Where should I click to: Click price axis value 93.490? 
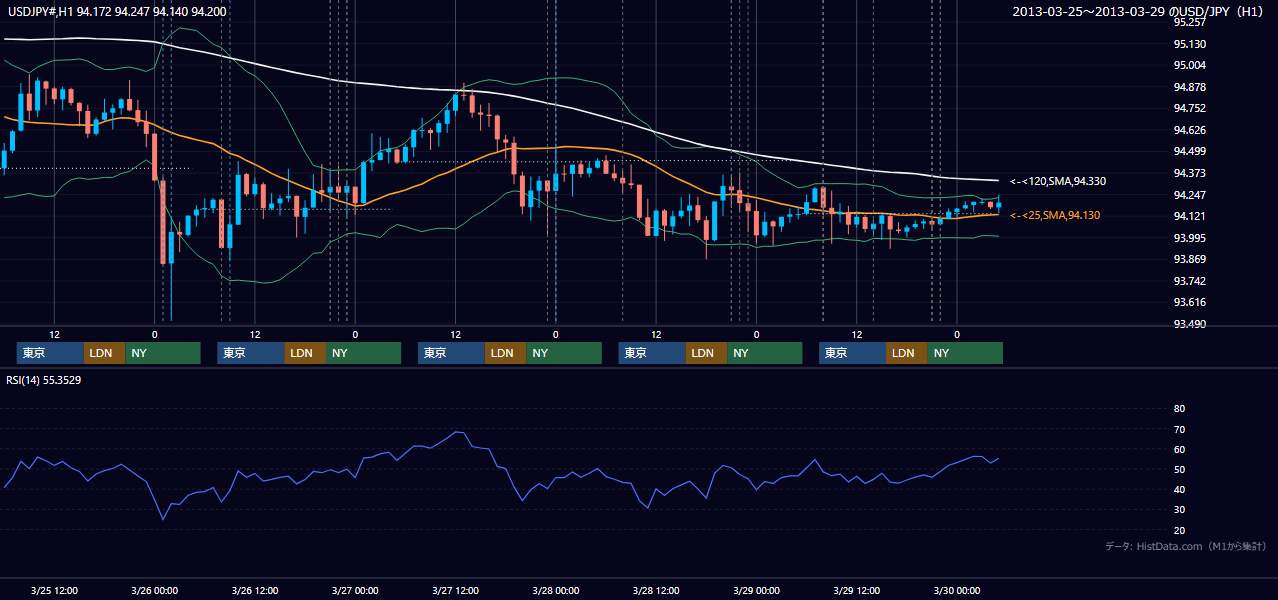point(1189,324)
